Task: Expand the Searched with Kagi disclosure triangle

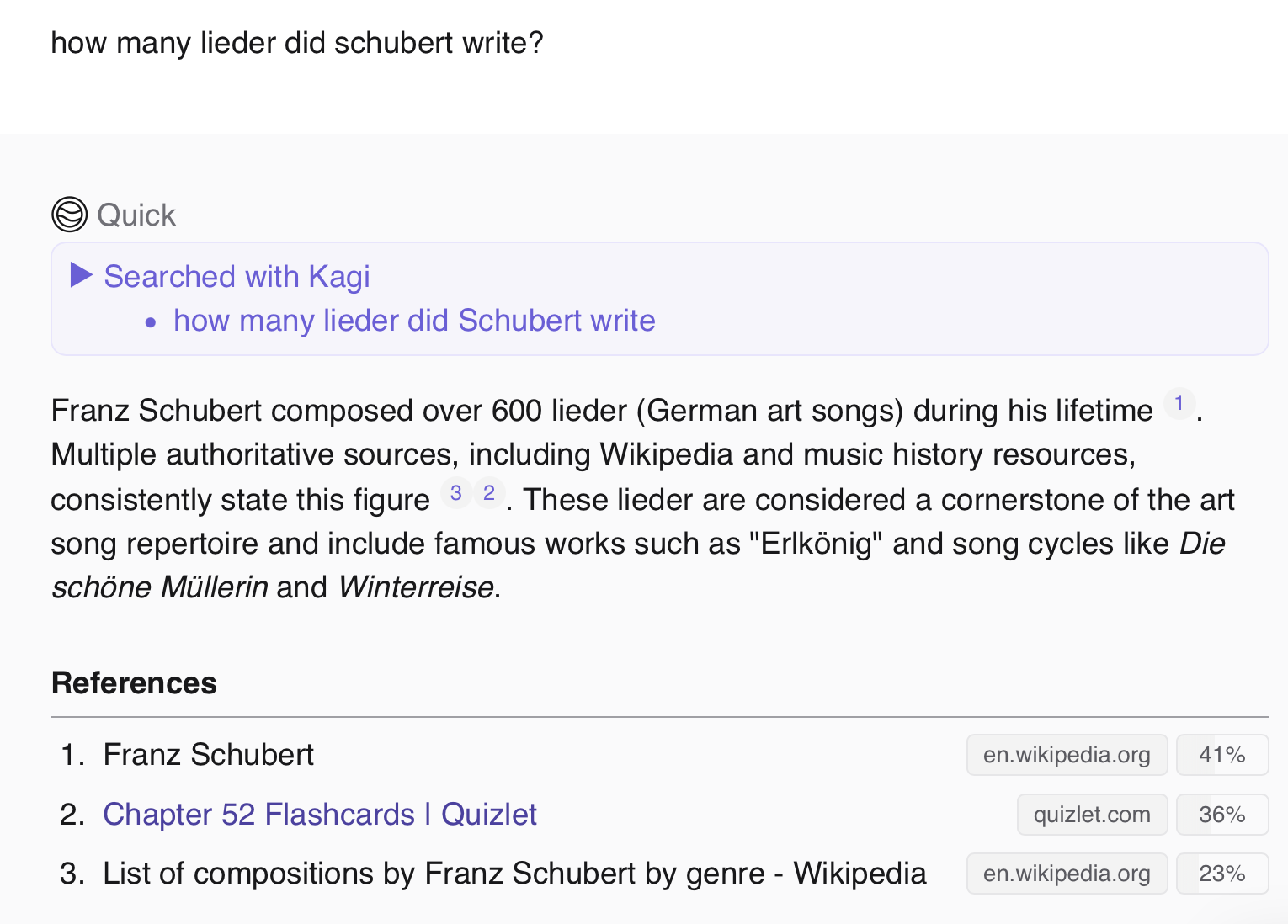Action: point(81,275)
